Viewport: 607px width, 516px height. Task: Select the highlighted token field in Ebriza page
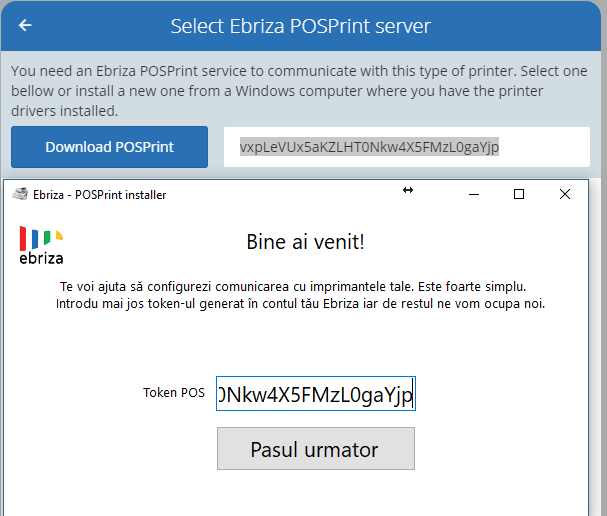point(406,147)
